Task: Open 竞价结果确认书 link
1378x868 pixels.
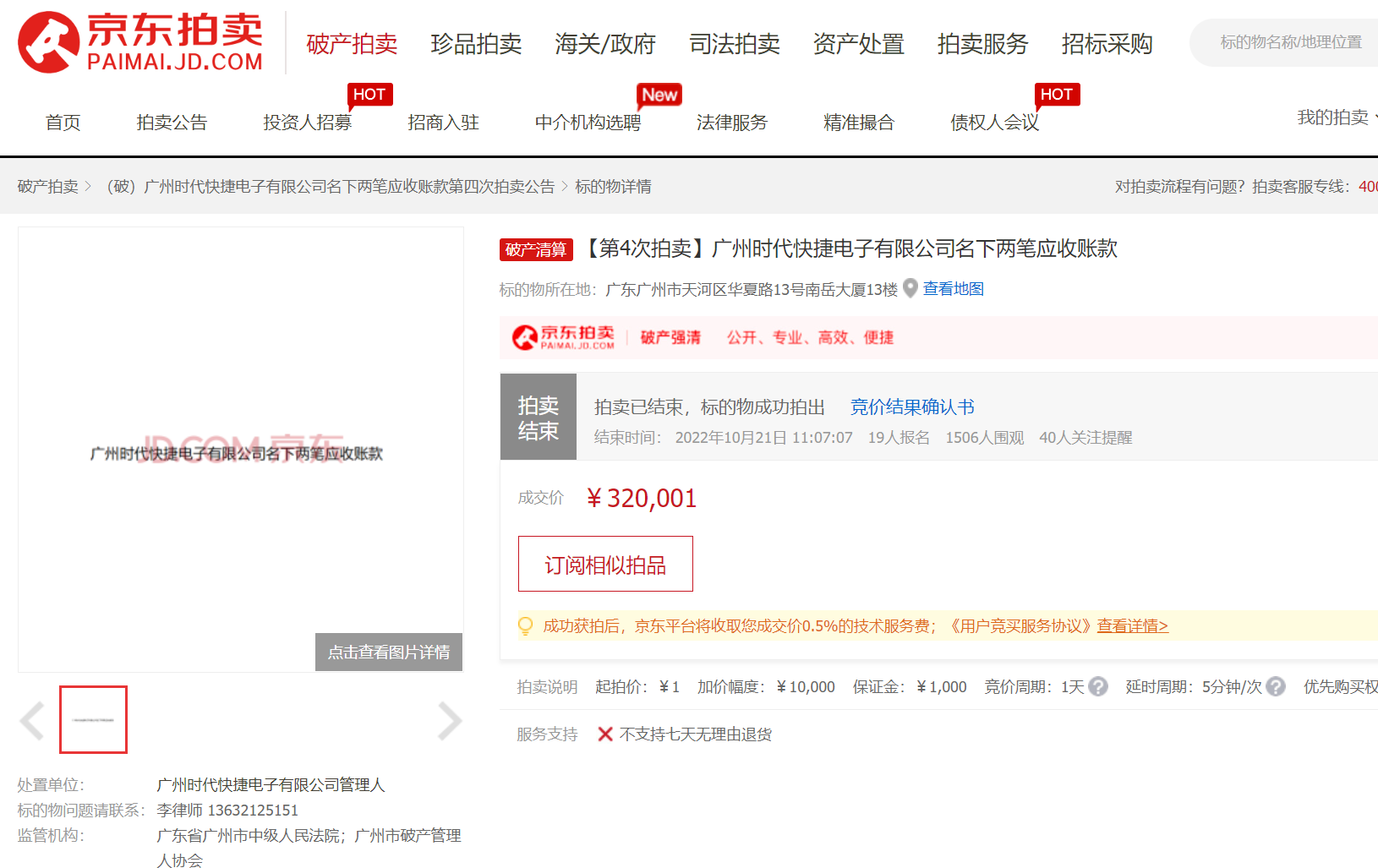Action: point(911,407)
